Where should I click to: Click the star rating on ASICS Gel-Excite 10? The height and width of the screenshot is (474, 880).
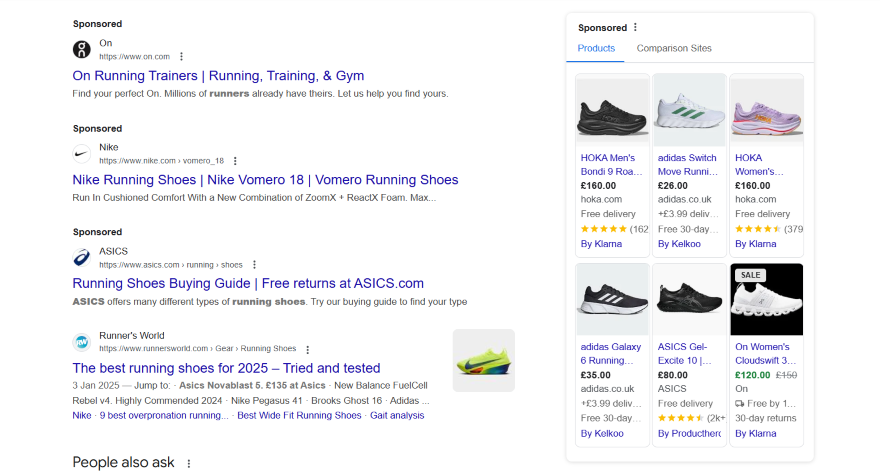[680, 418]
